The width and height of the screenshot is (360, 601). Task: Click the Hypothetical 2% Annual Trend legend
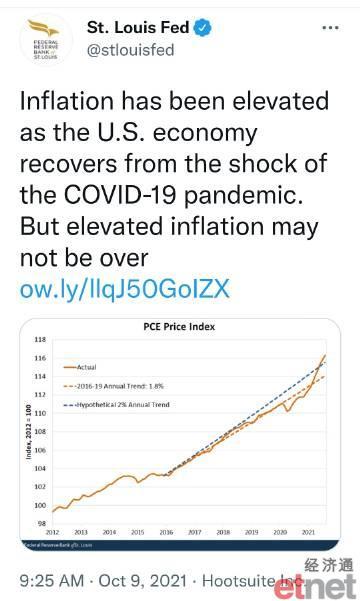click(117, 404)
